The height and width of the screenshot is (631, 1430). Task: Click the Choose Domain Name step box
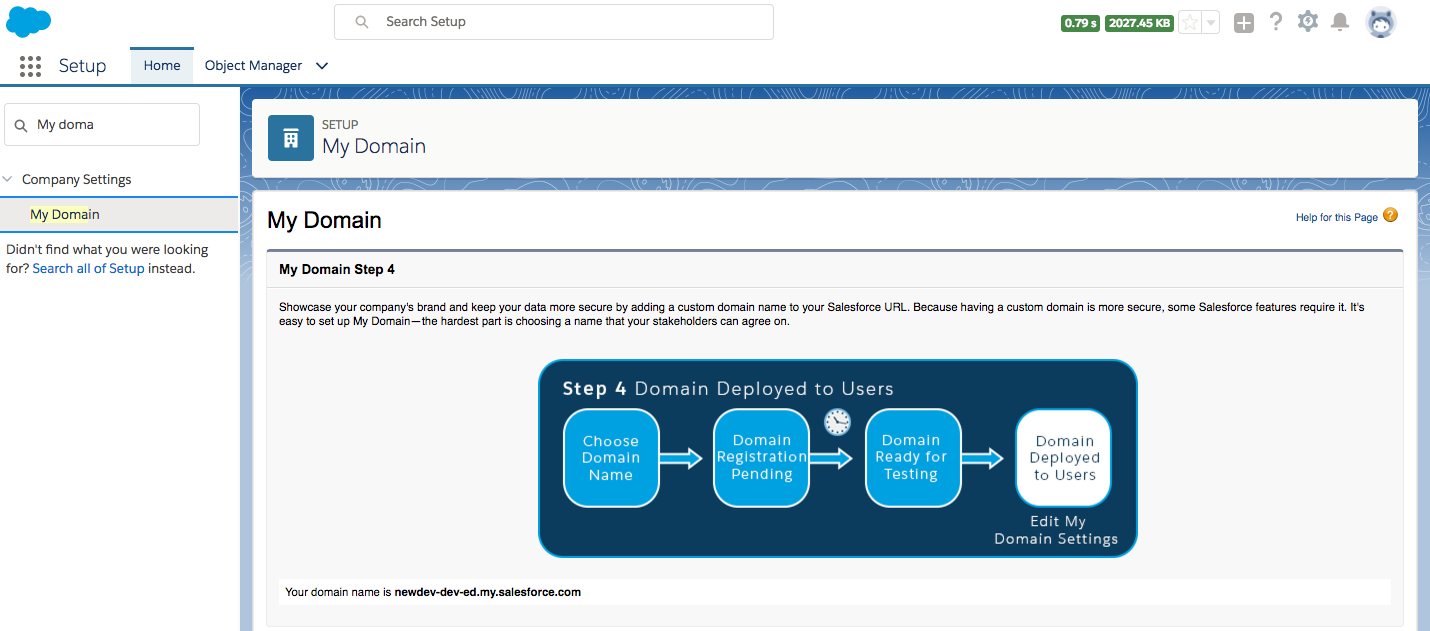[611, 458]
